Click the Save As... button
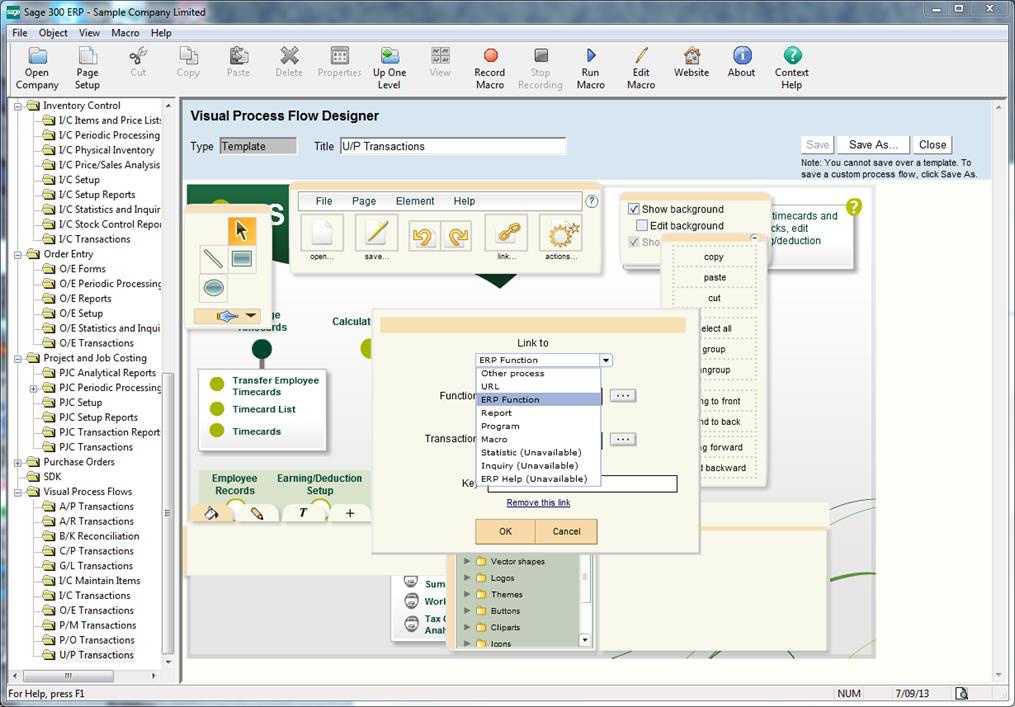 point(873,145)
